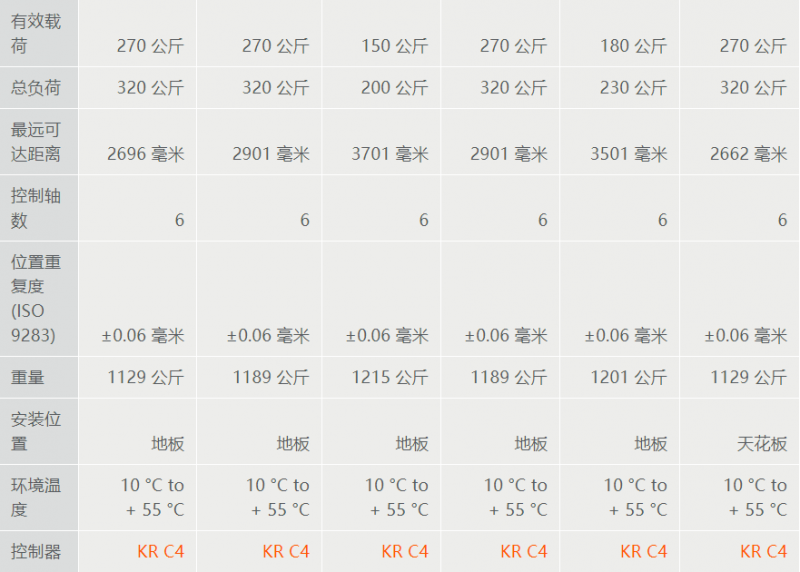Select the 控制器 row header
800x572 pixels.
pyautogui.click(x=39, y=552)
